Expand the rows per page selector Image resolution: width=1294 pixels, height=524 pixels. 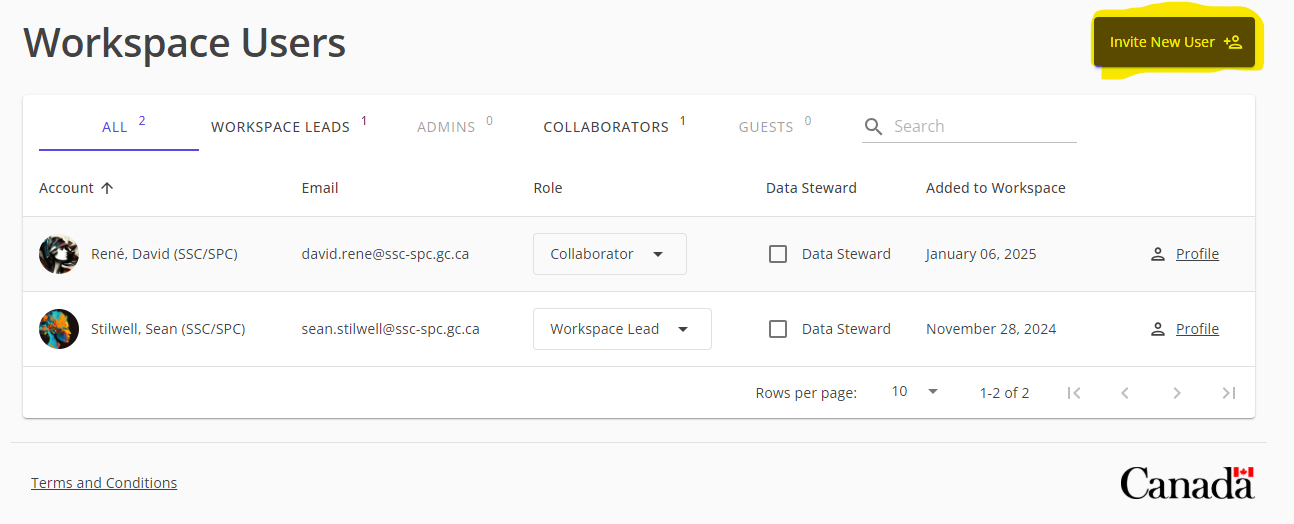(x=915, y=392)
